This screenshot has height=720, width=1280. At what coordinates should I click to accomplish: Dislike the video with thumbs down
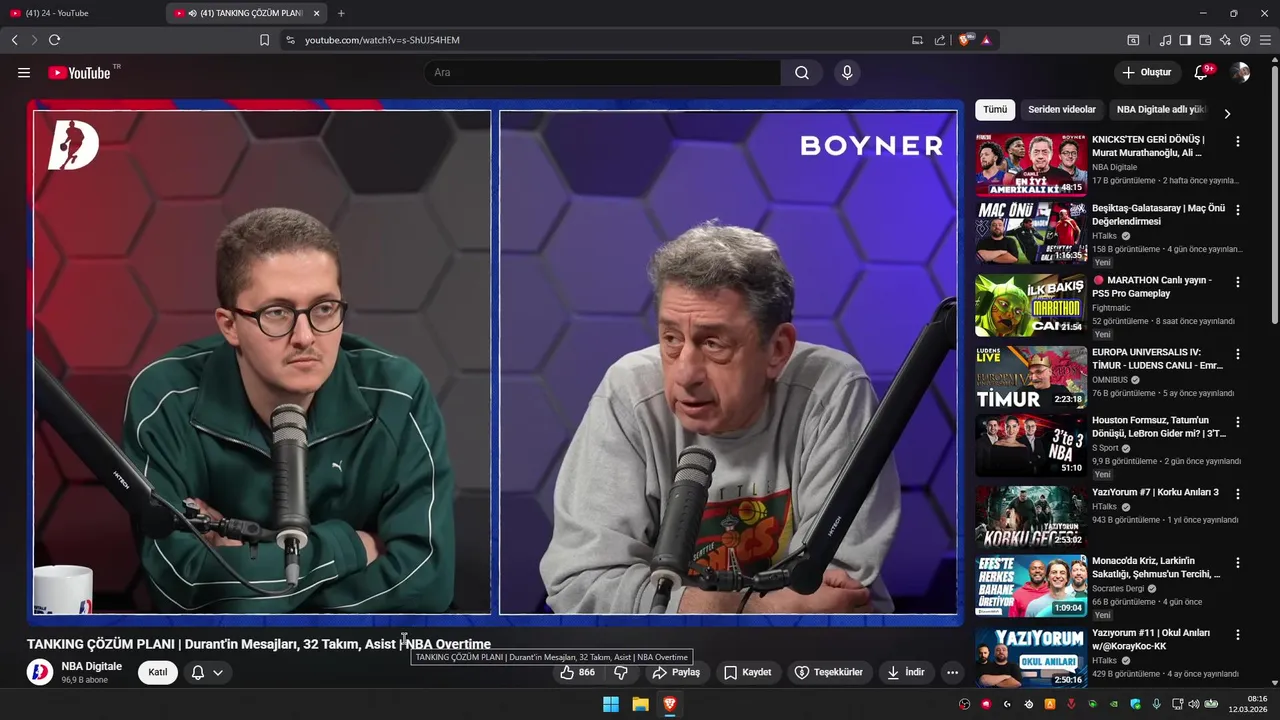[x=621, y=672]
